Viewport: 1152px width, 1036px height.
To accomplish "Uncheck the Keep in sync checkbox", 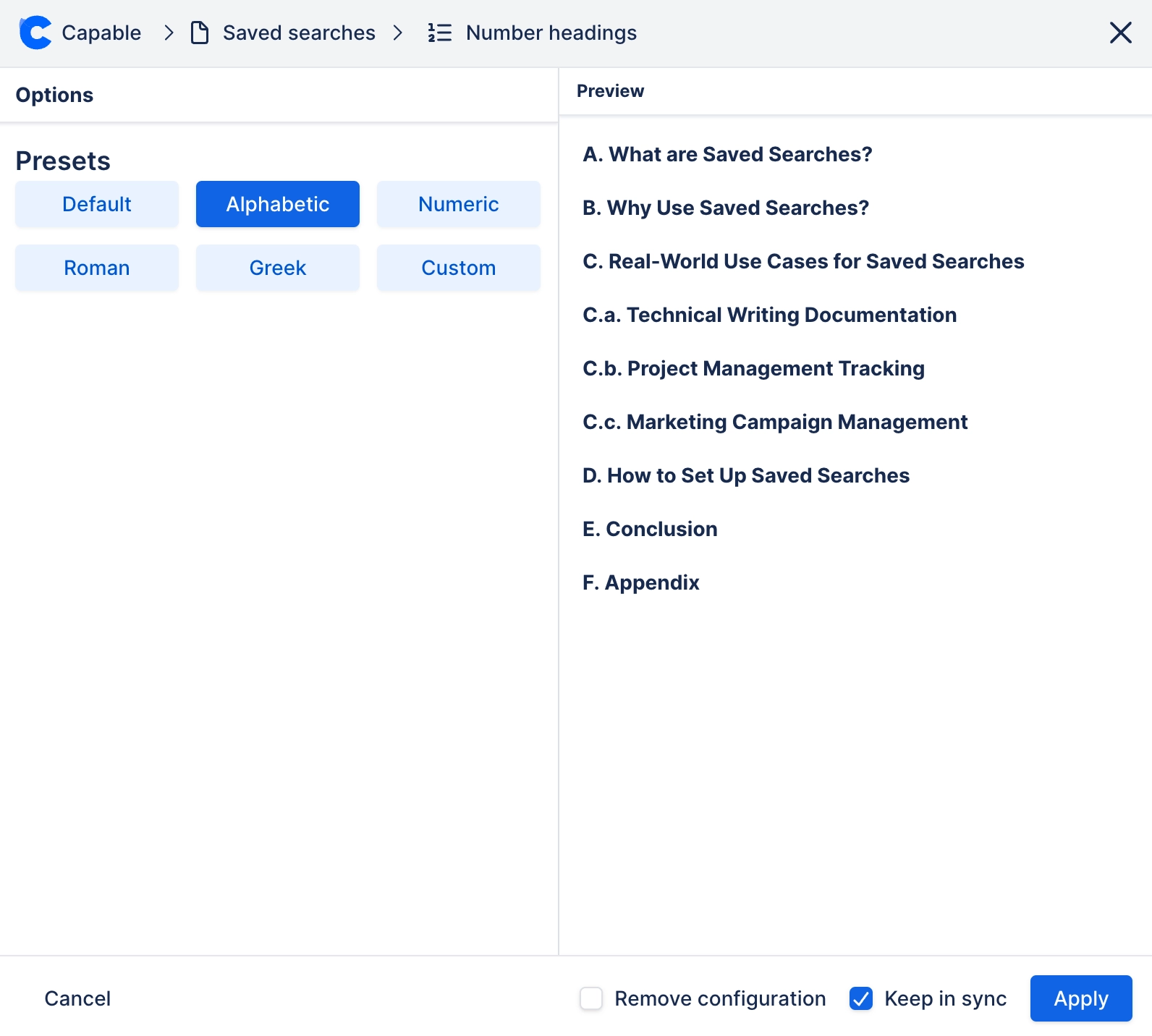I will 860,998.
